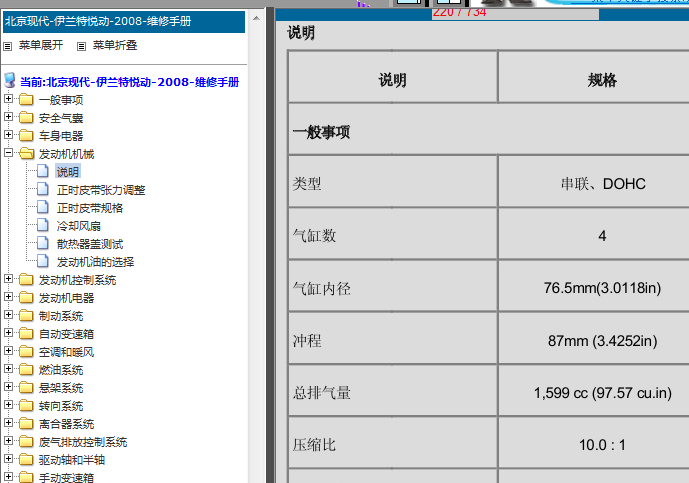The height and width of the screenshot is (483, 689).
Task: Click the 发动机控制系统 folder icon
Action: click(26, 280)
